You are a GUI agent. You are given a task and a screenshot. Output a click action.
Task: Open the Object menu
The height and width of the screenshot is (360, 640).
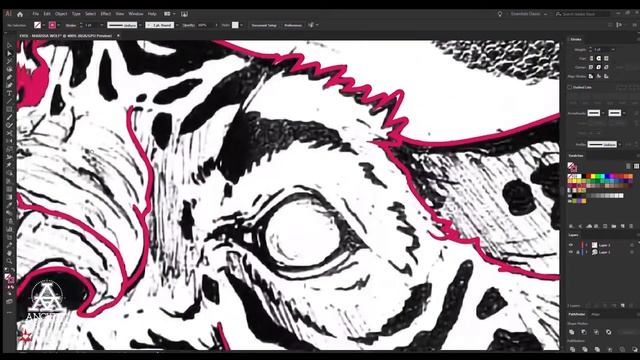[x=61, y=14]
